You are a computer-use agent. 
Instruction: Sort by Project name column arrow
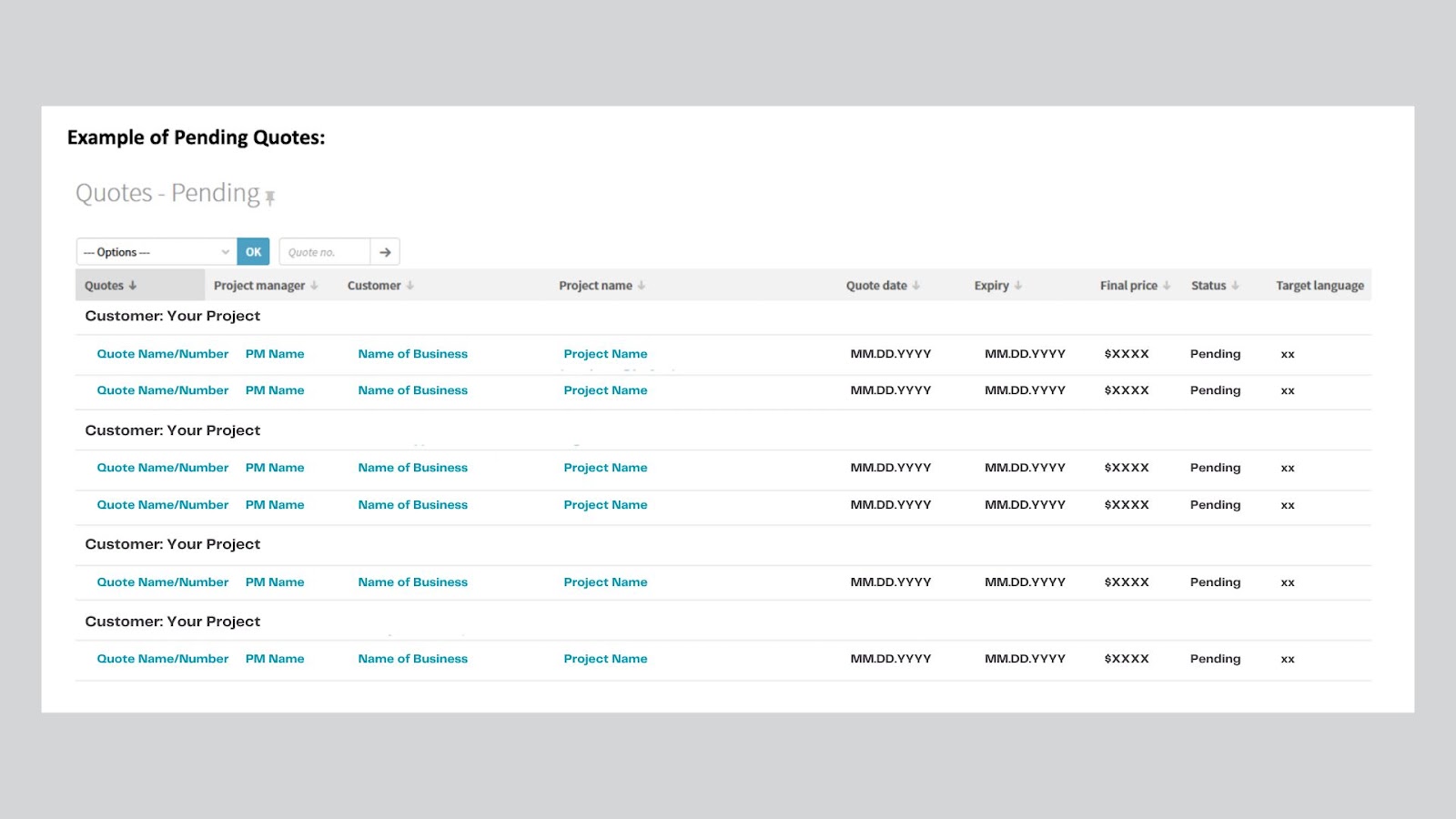tap(642, 286)
